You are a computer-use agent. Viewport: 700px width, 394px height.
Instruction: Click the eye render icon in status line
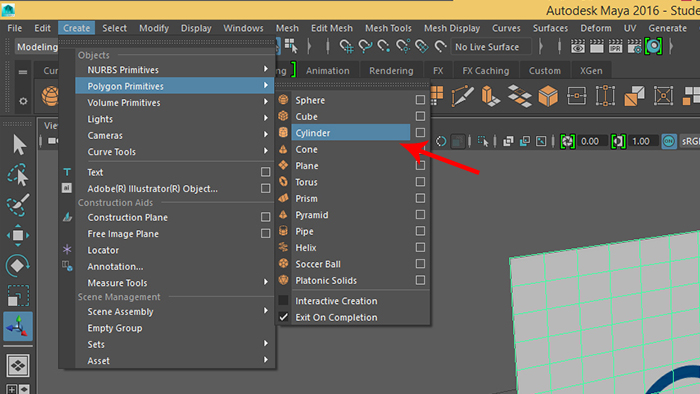click(x=578, y=46)
